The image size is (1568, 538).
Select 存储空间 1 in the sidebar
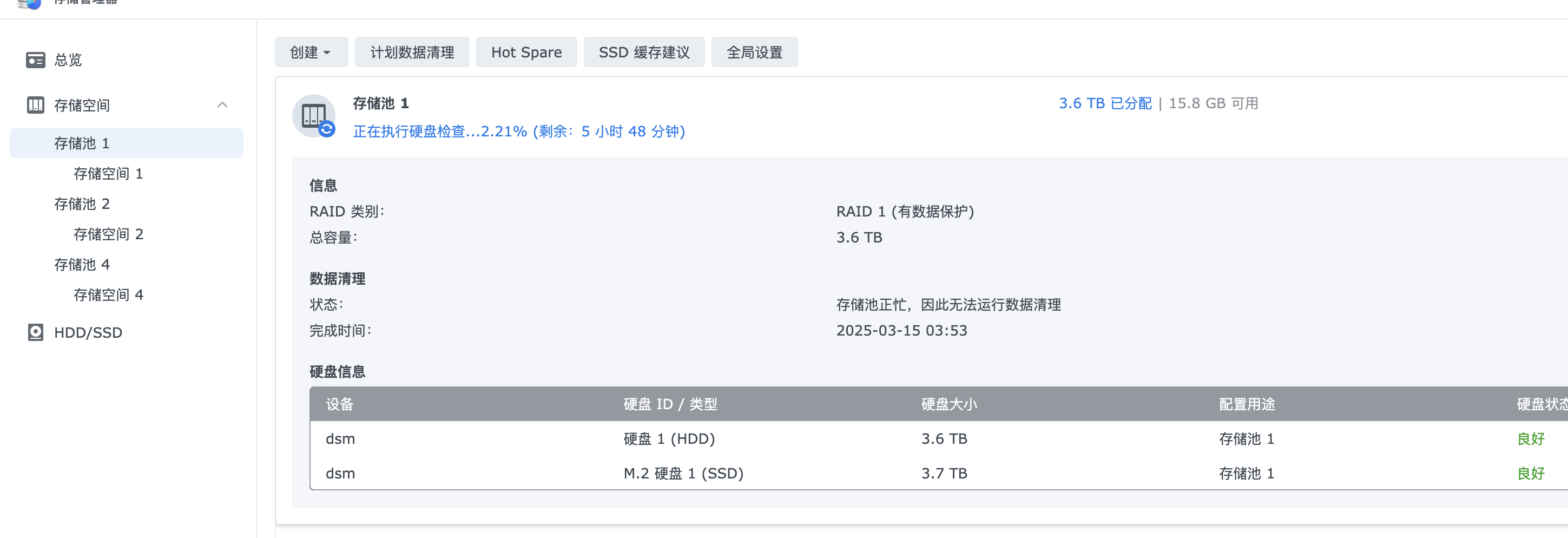coord(108,173)
